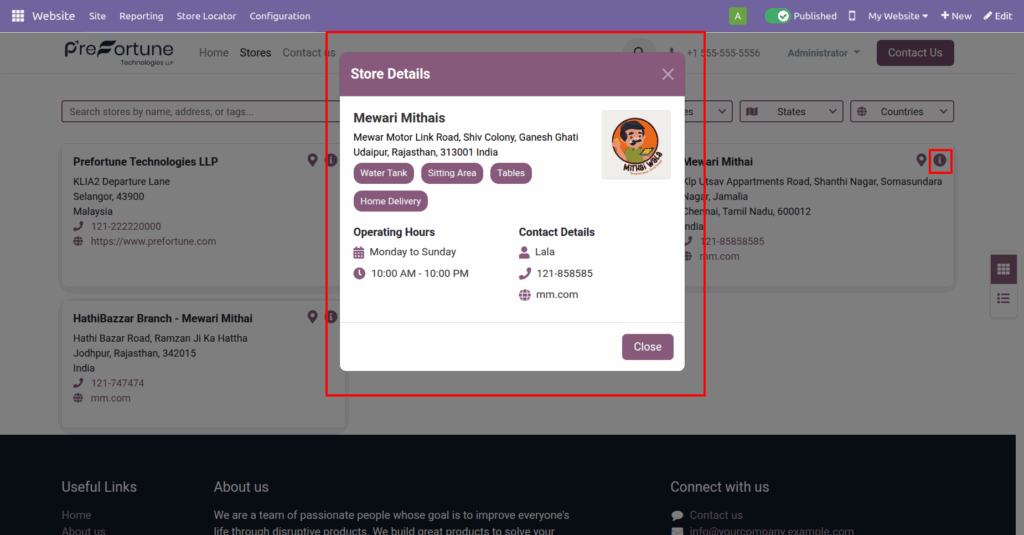
Task: Open the States filter dropdown
Action: [x=791, y=112]
